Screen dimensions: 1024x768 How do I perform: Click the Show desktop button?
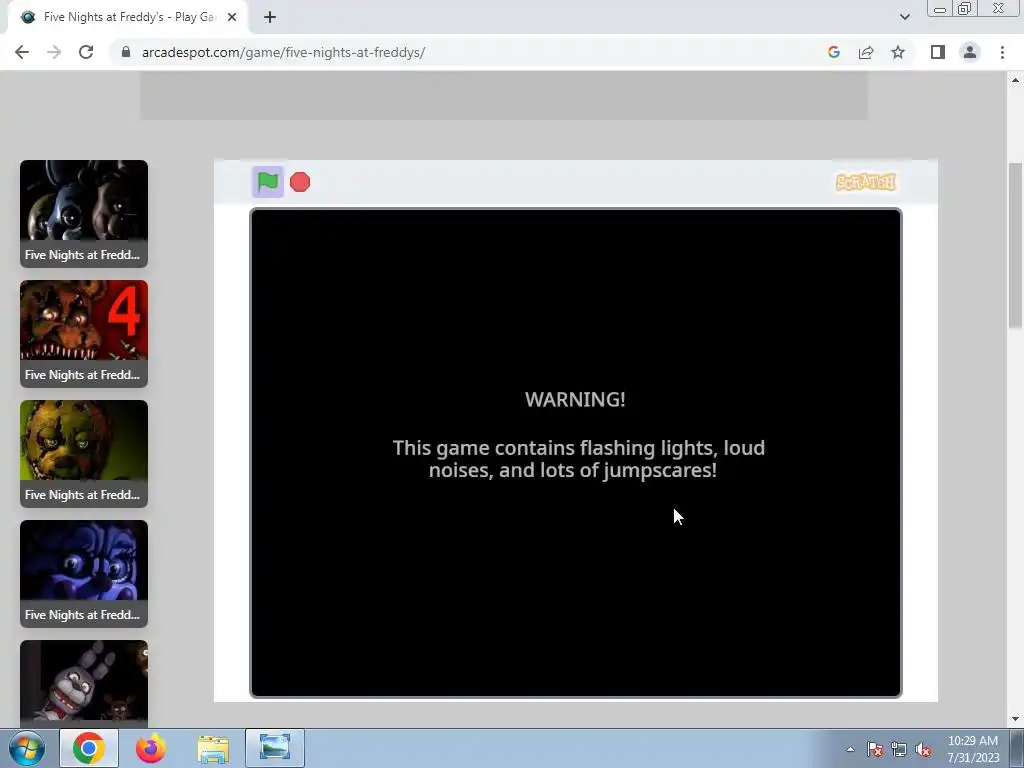tap(1017, 748)
